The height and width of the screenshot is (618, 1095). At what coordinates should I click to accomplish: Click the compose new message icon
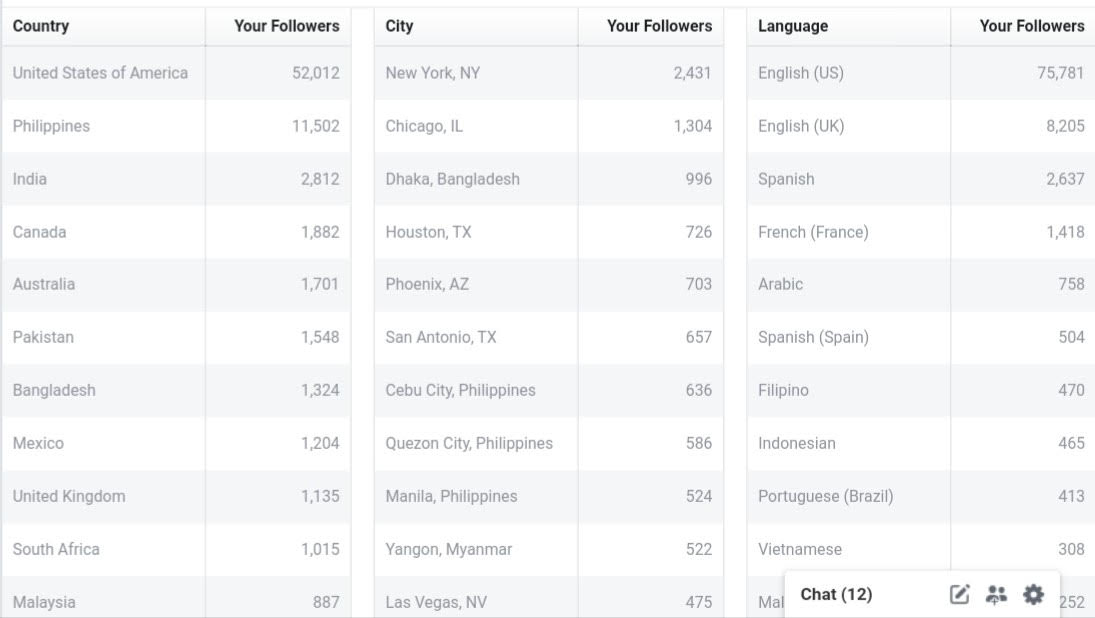[x=959, y=595]
